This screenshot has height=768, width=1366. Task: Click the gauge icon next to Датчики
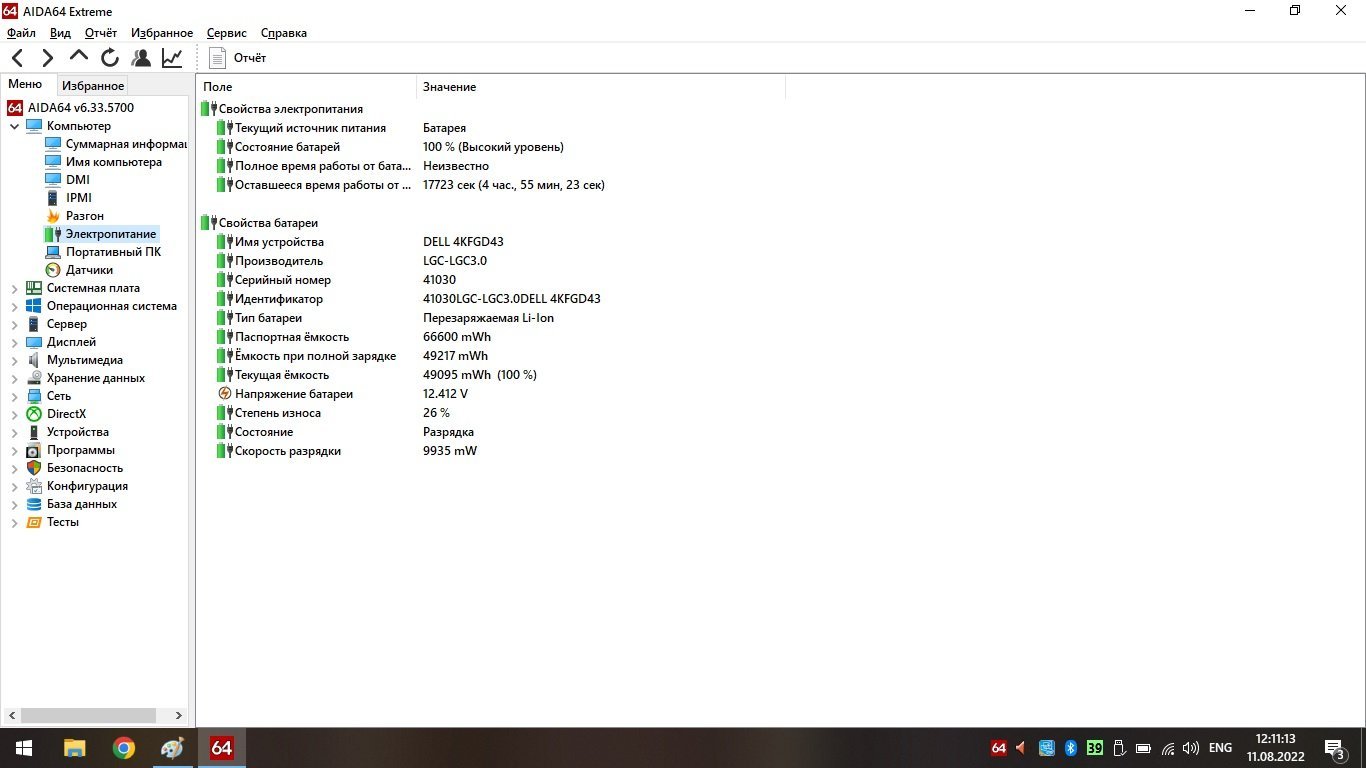53,270
